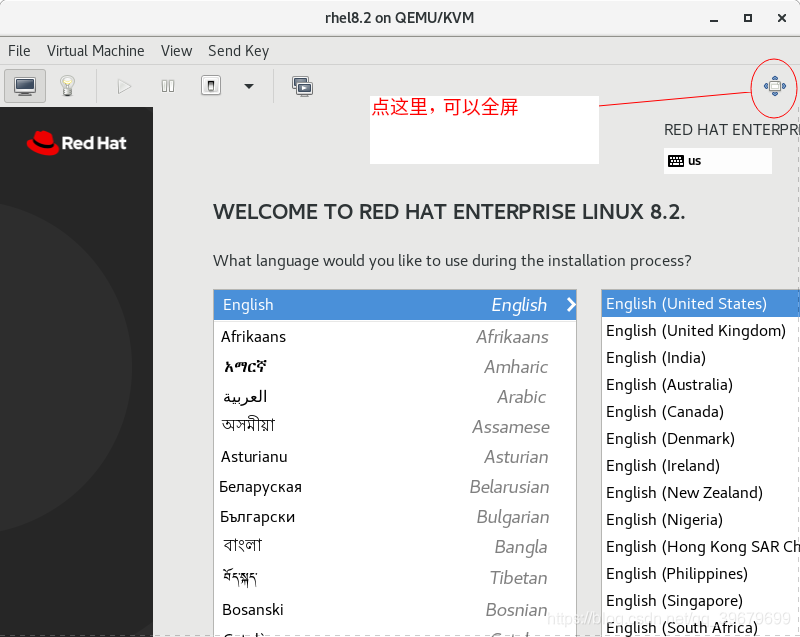Choose English (South Africa) locale
Screen dimensions: 800x637
click(x=701, y=627)
